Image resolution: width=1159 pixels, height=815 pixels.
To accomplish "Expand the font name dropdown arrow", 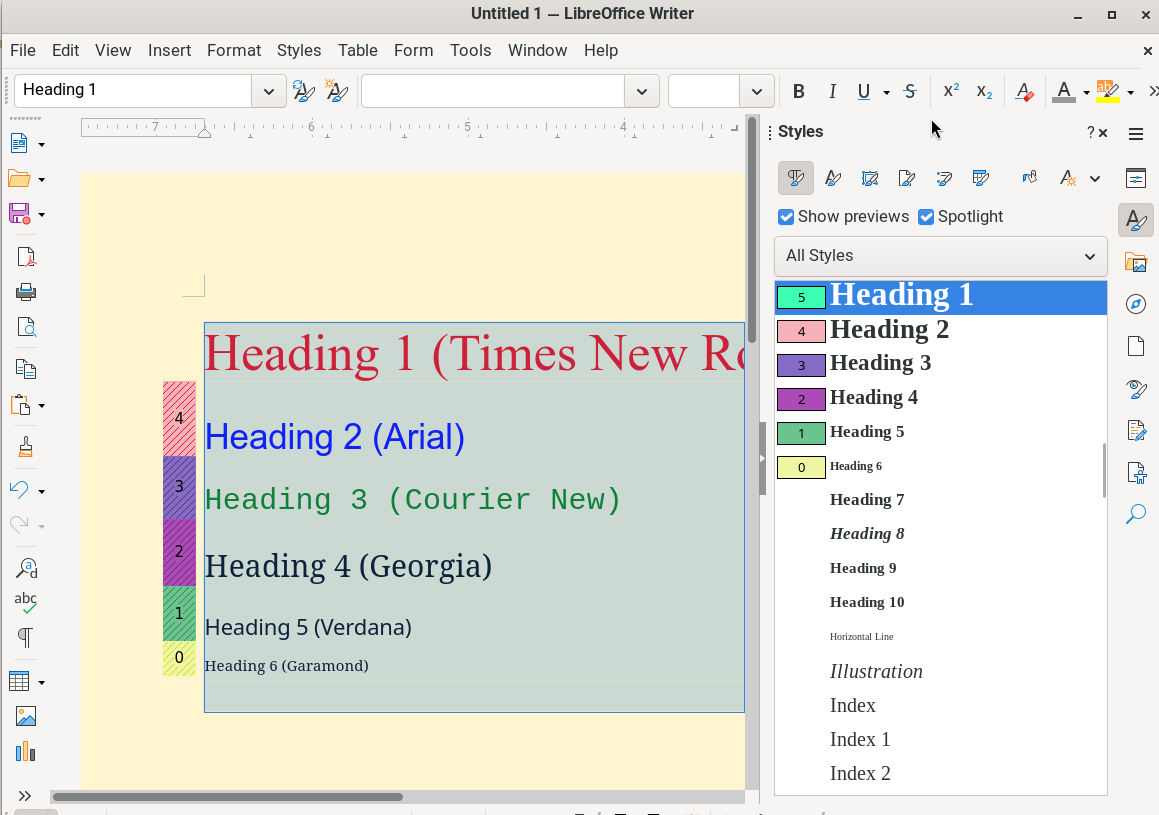I will (641, 91).
